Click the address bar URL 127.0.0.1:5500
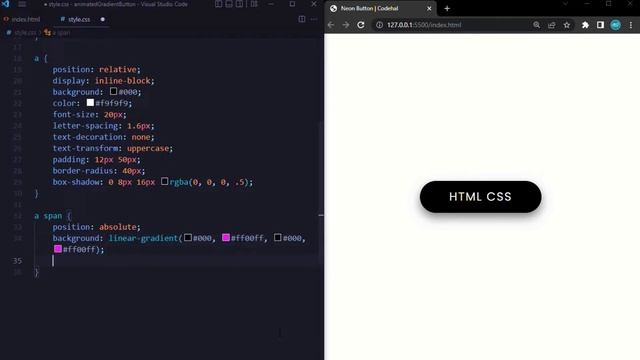The width and height of the screenshot is (640, 360). pyautogui.click(x=424, y=25)
